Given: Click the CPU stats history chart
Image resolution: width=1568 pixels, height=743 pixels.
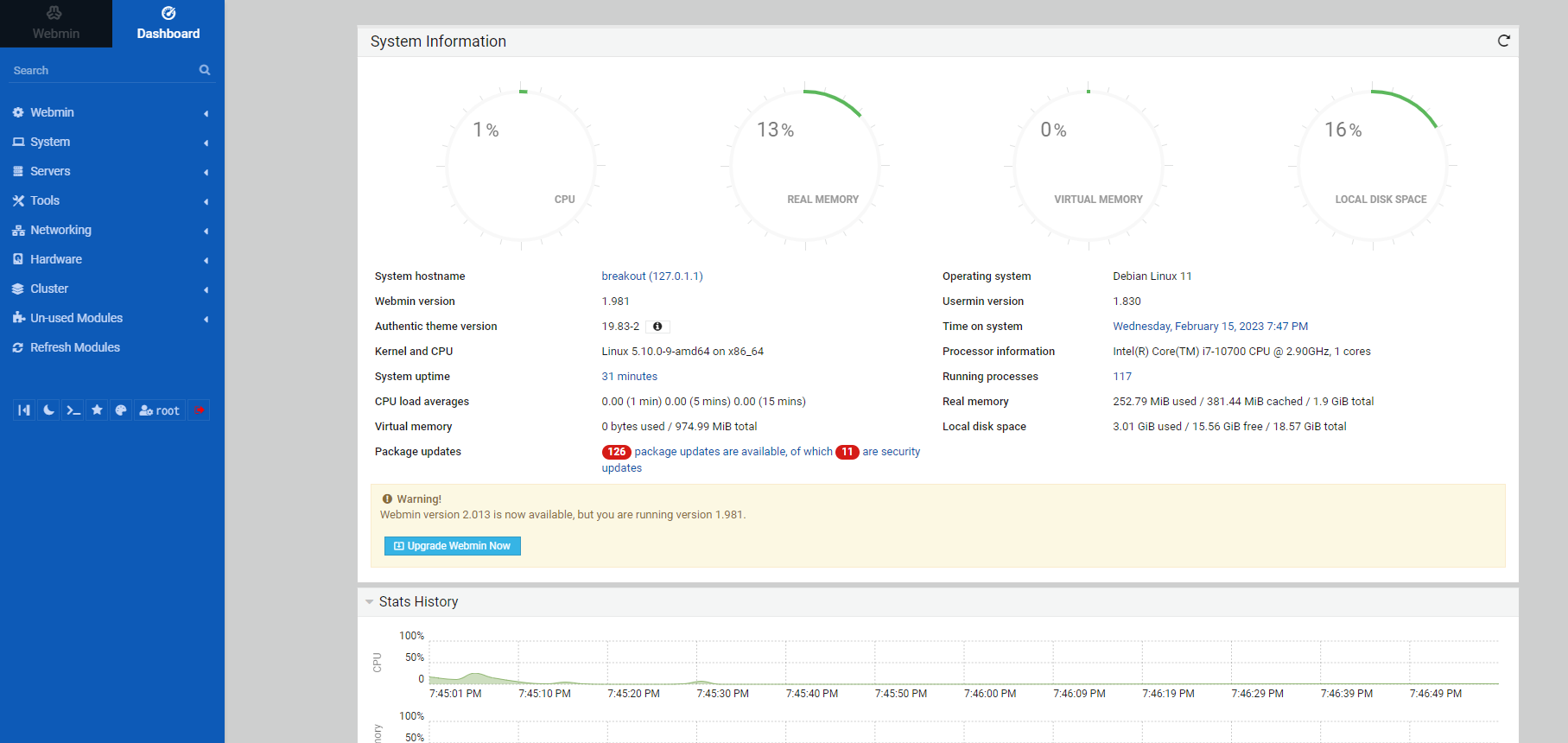Looking at the screenshot, I should (x=963, y=661).
